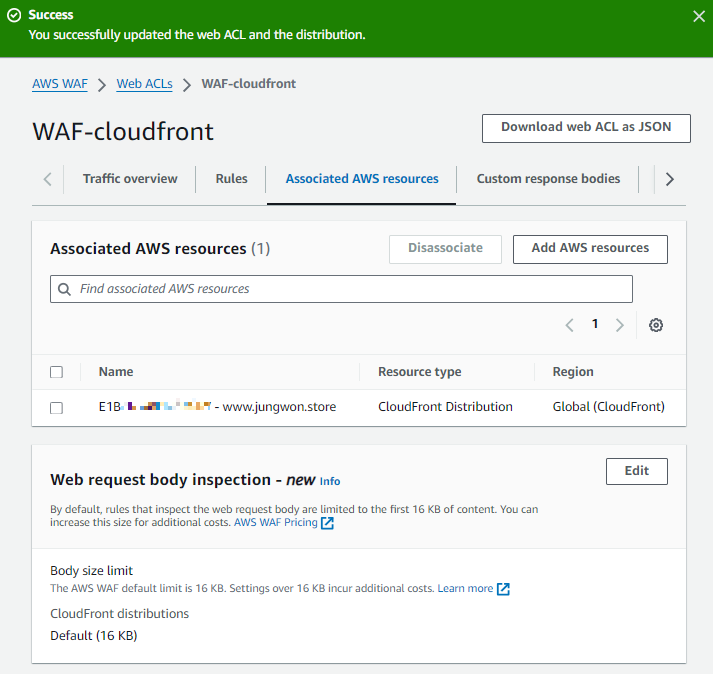The width and height of the screenshot is (713, 674).
Task: Open the AWS WAF breadcrumb link
Action: [60, 84]
